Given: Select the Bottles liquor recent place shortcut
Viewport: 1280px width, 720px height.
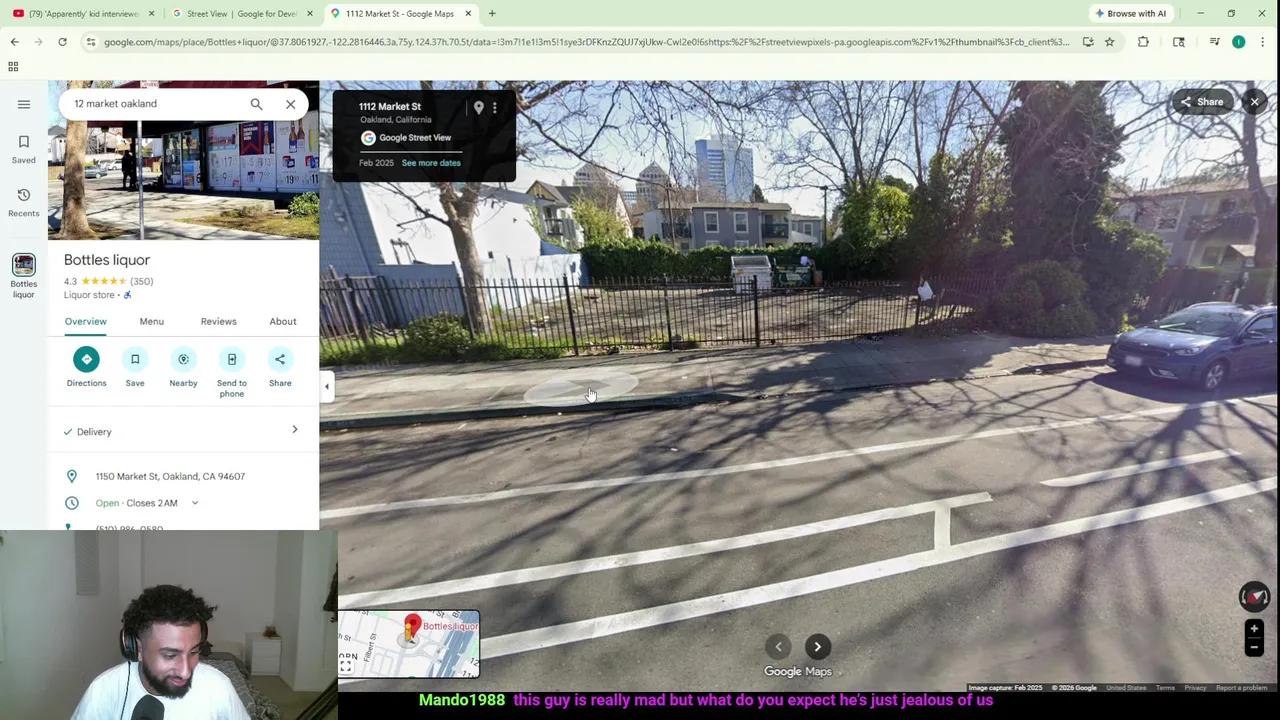Looking at the screenshot, I should (x=24, y=275).
